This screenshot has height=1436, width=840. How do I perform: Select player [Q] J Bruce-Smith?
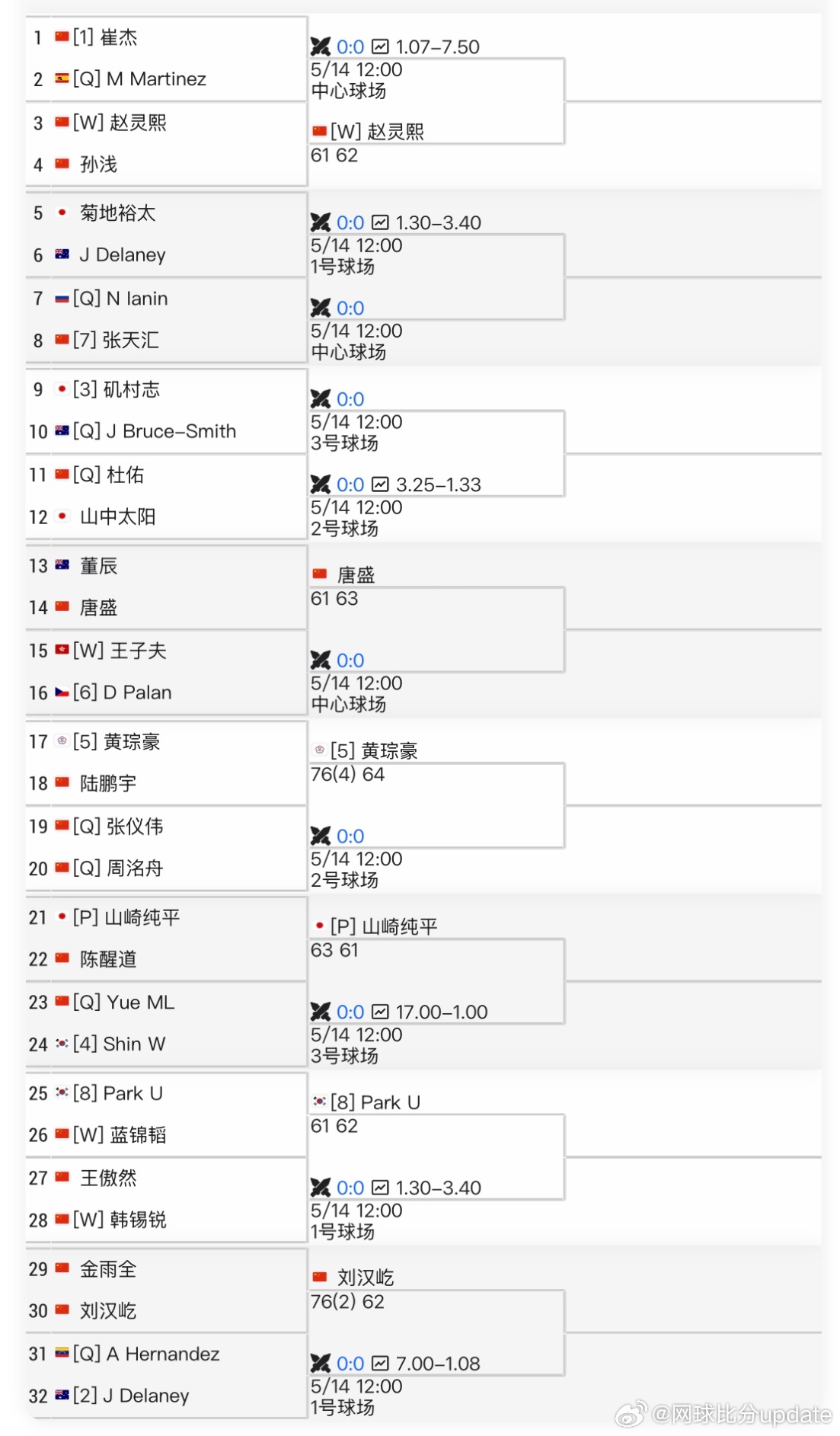(155, 431)
